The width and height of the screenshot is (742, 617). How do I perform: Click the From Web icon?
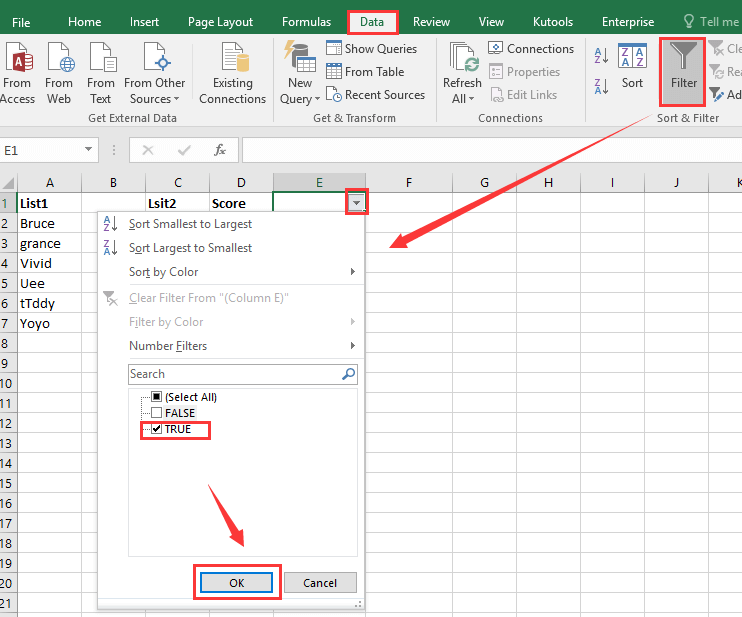[59, 62]
